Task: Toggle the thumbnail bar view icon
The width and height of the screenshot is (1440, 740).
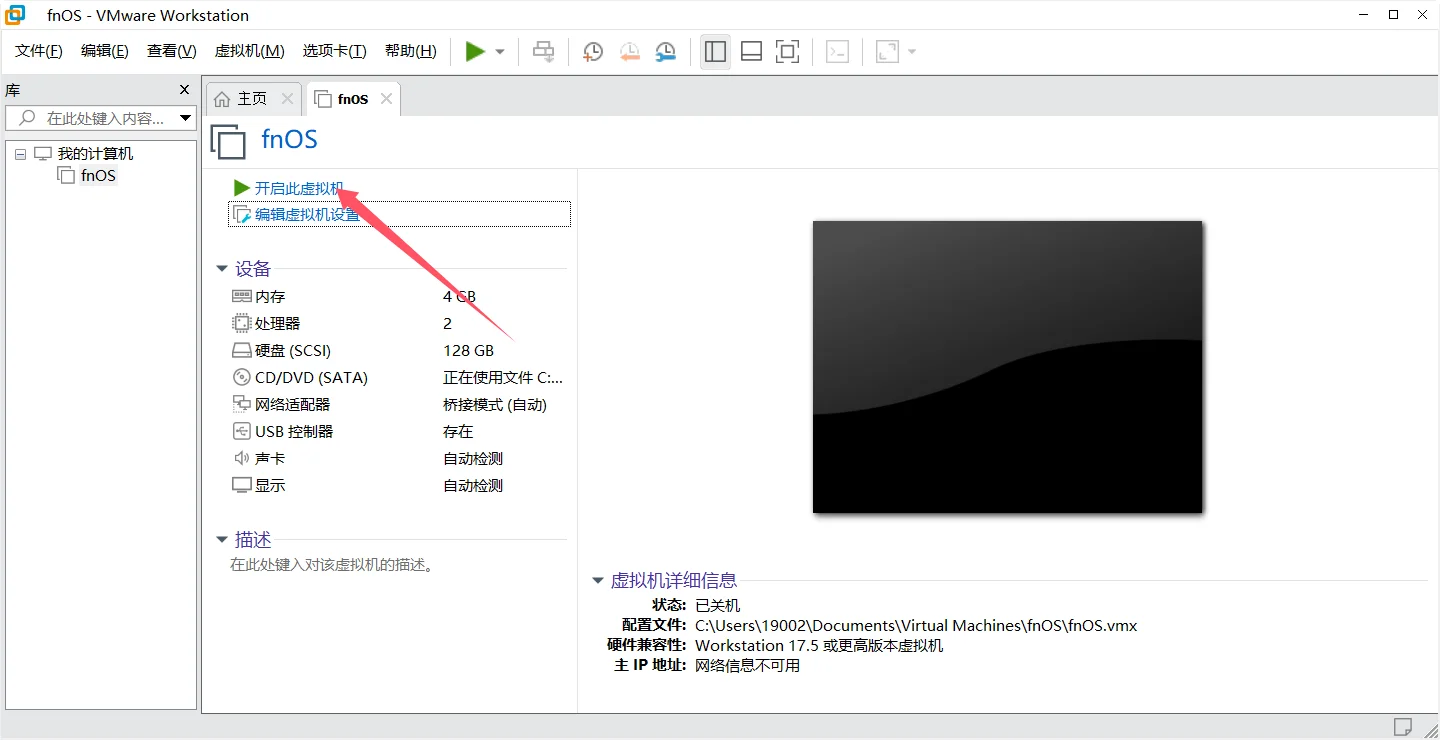Action: [x=751, y=52]
